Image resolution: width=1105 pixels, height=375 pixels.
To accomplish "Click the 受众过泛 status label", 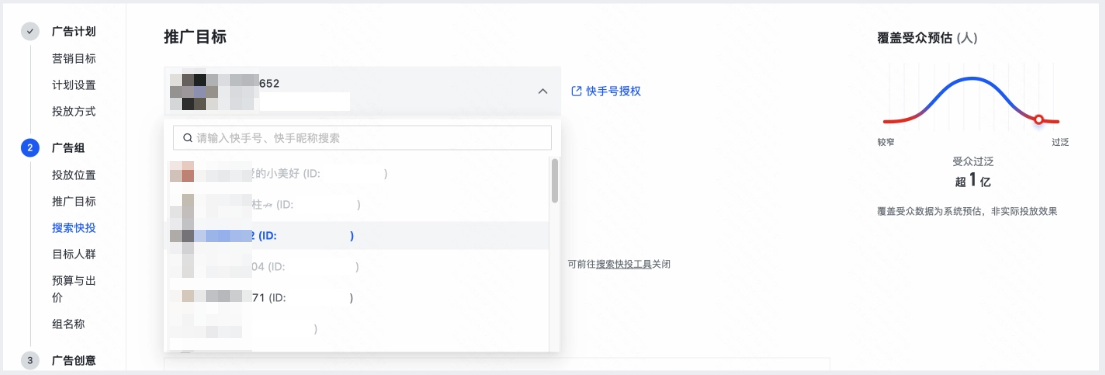I will [x=973, y=161].
